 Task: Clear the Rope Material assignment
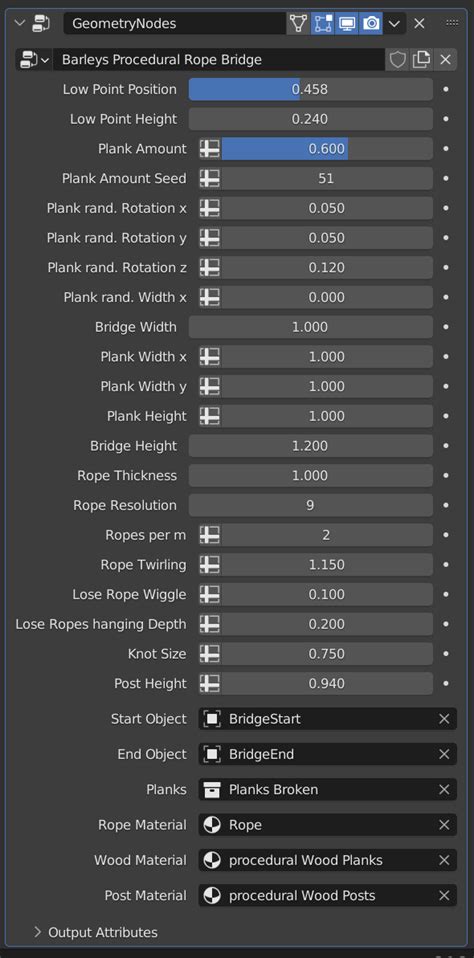(x=444, y=825)
